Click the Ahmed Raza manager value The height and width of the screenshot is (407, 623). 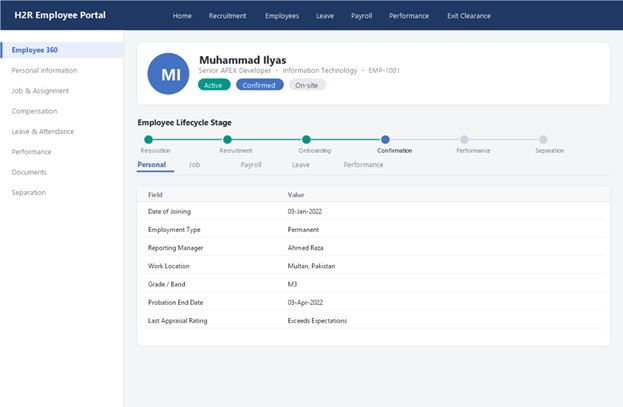pos(305,248)
